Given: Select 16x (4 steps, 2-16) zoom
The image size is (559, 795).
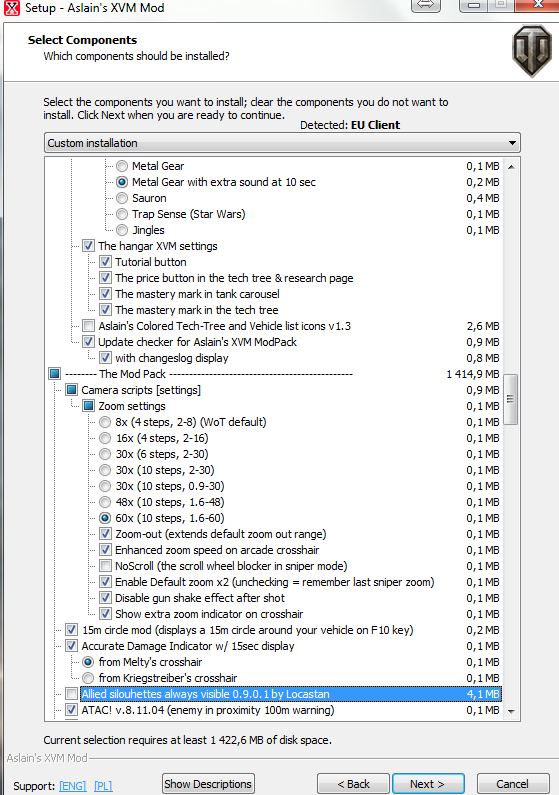Looking at the screenshot, I should [105, 438].
